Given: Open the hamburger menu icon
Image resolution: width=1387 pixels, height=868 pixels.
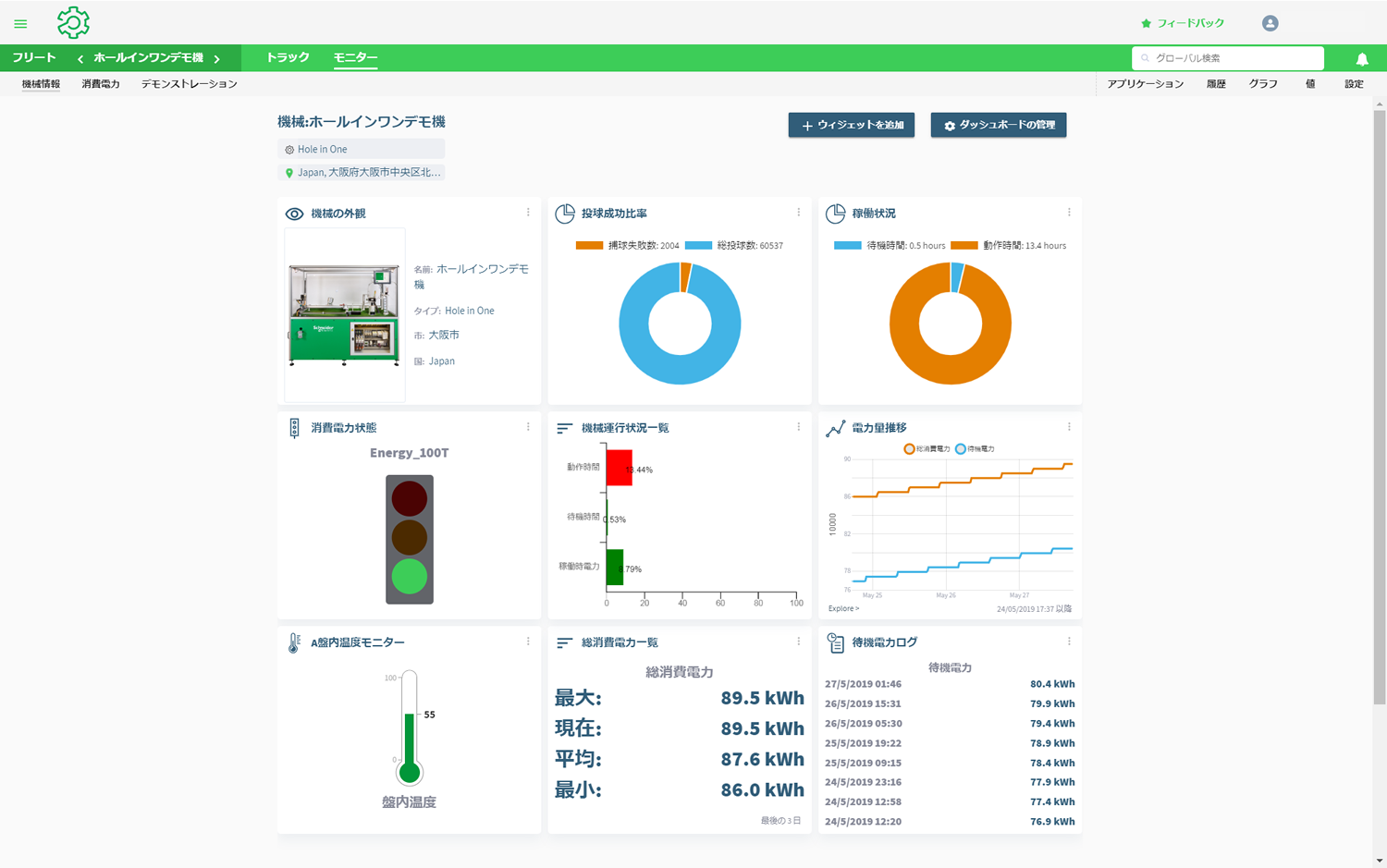Looking at the screenshot, I should (x=20, y=24).
